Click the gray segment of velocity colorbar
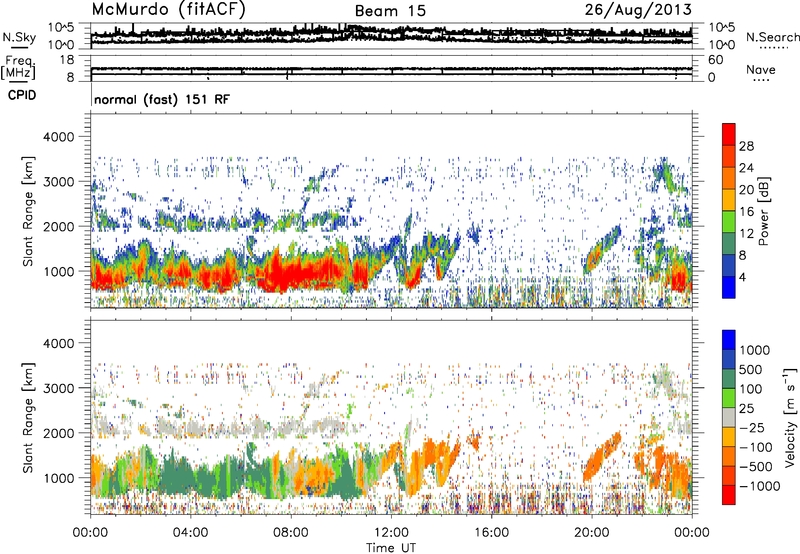The width and height of the screenshot is (800, 554). (x=729, y=418)
